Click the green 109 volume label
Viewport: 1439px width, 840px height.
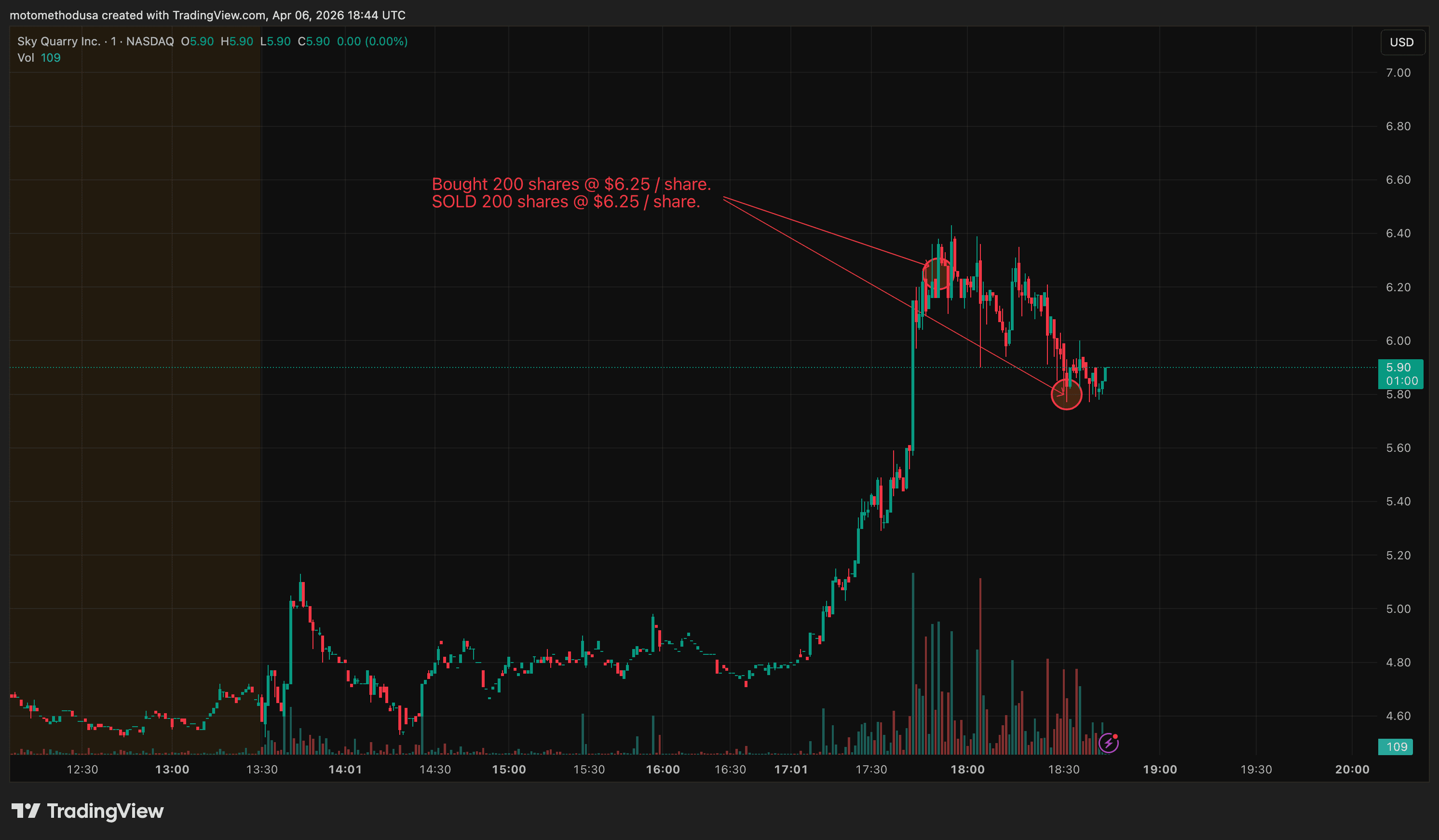point(1396,746)
